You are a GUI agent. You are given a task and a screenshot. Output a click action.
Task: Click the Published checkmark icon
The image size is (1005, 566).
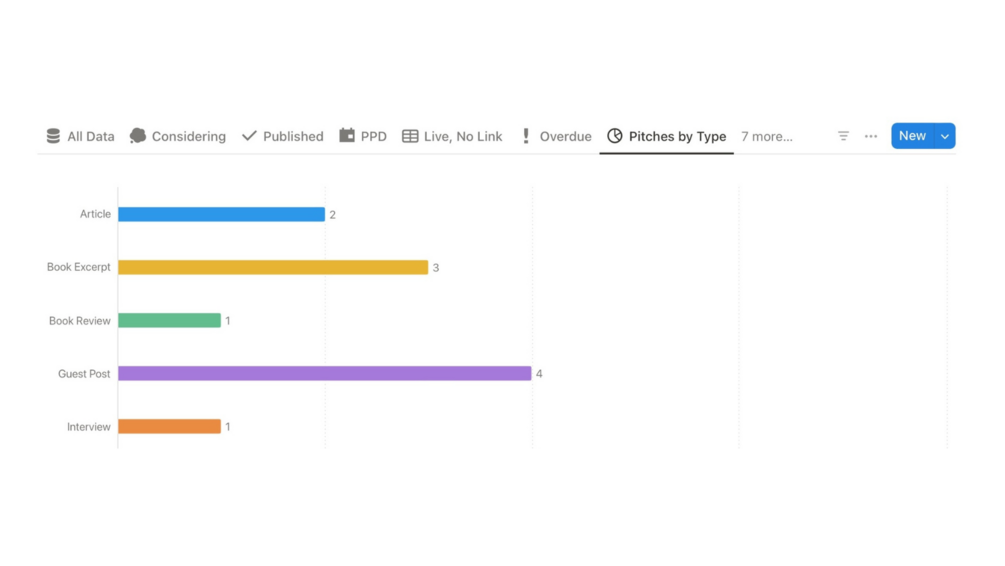click(x=249, y=136)
